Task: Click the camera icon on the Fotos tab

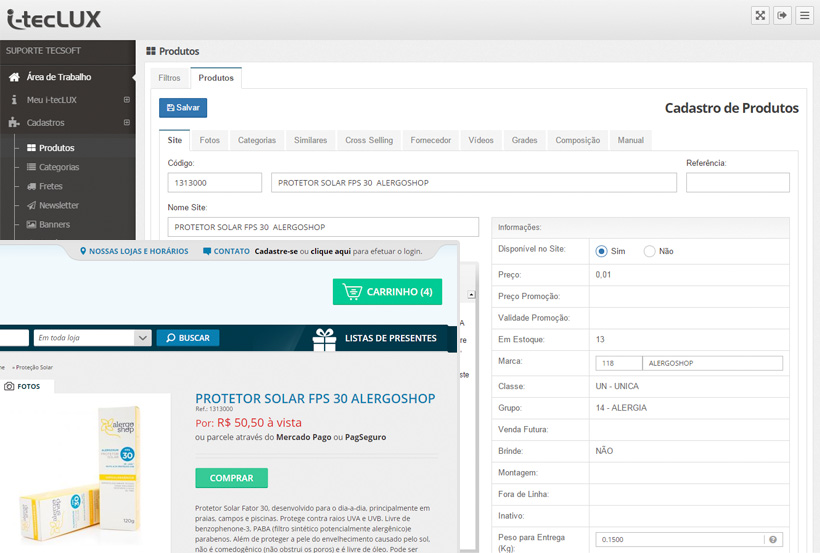Action: coord(9,386)
